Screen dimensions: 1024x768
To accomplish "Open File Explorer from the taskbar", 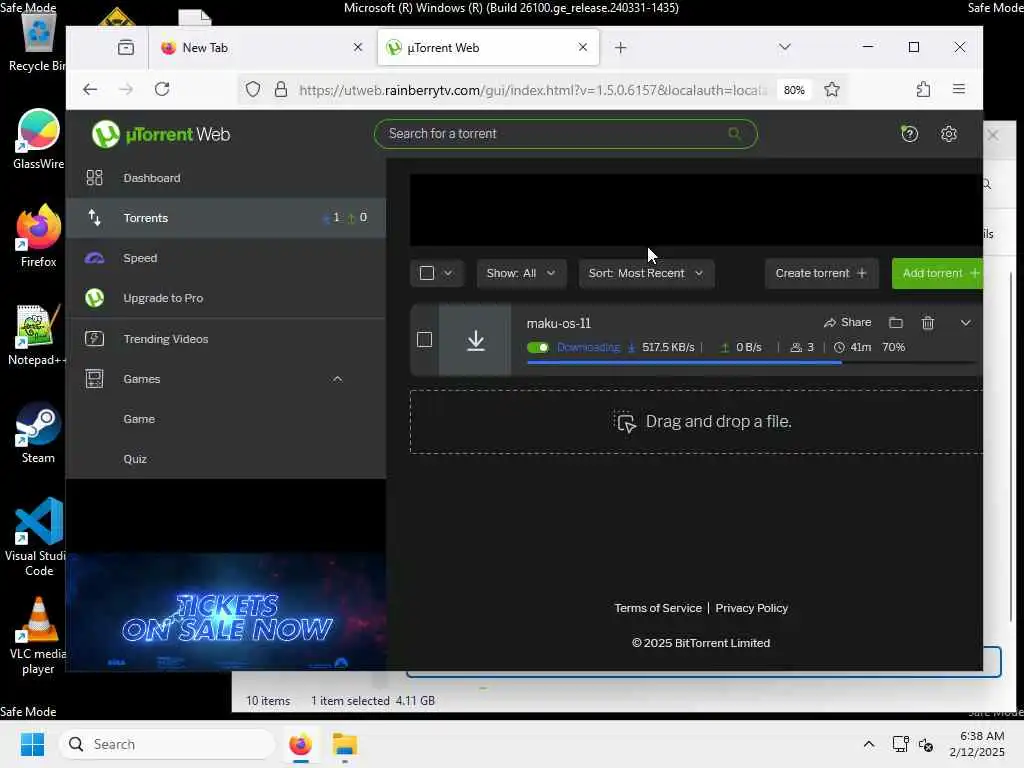I will tap(344, 744).
